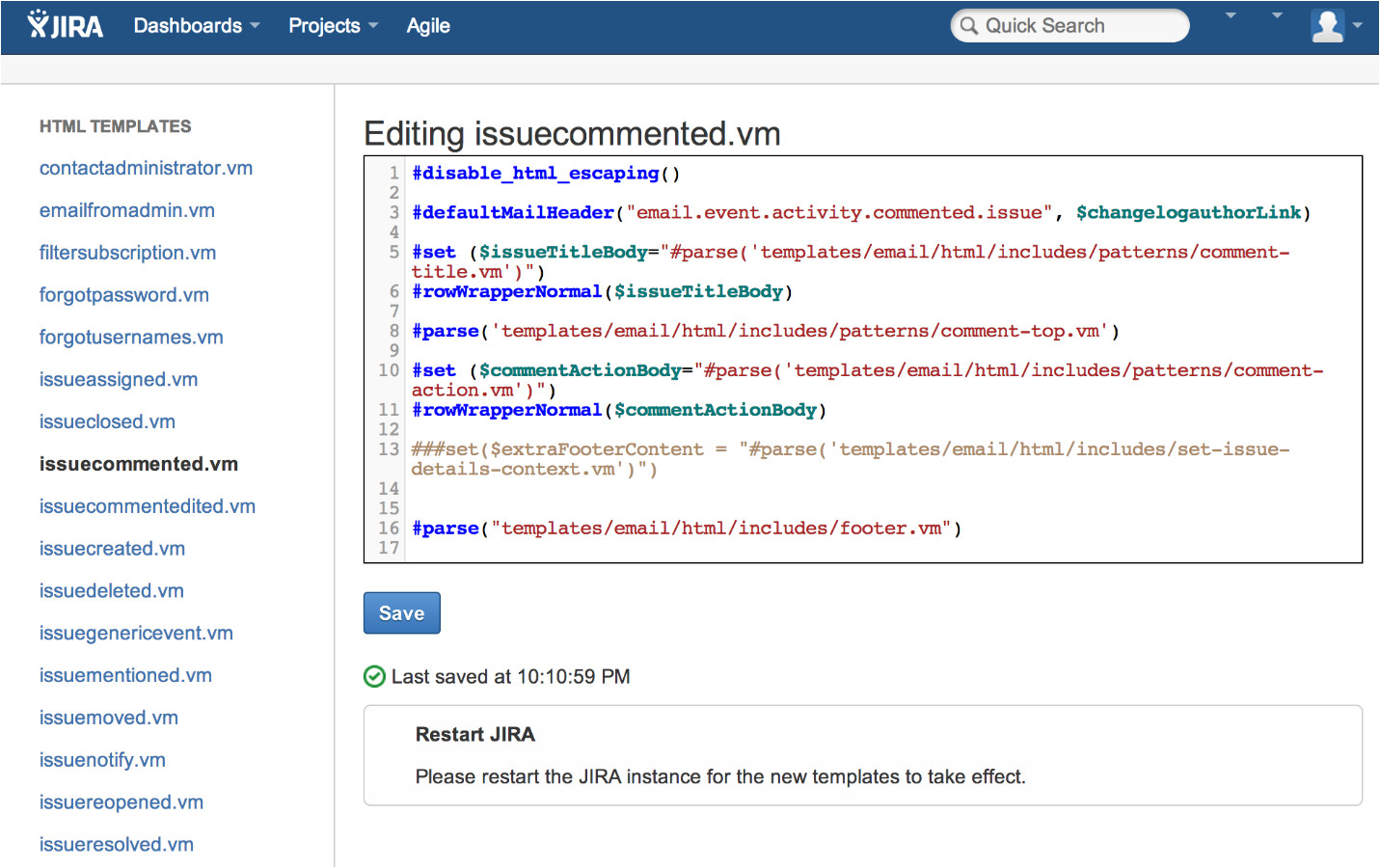Screen dimensions: 1380x868
Task: Click the green saved checkmark icon
Action: point(374,677)
